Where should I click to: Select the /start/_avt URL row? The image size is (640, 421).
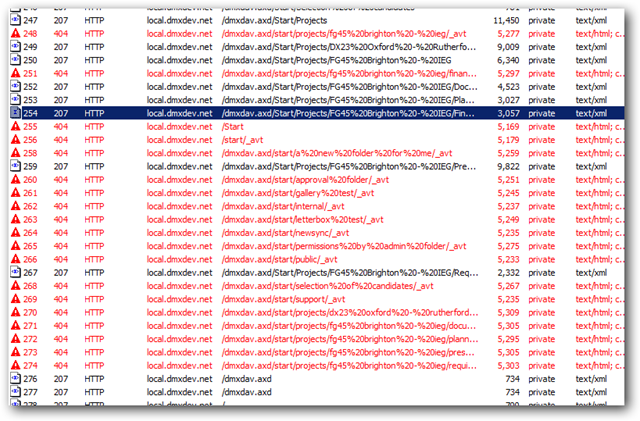pos(242,140)
